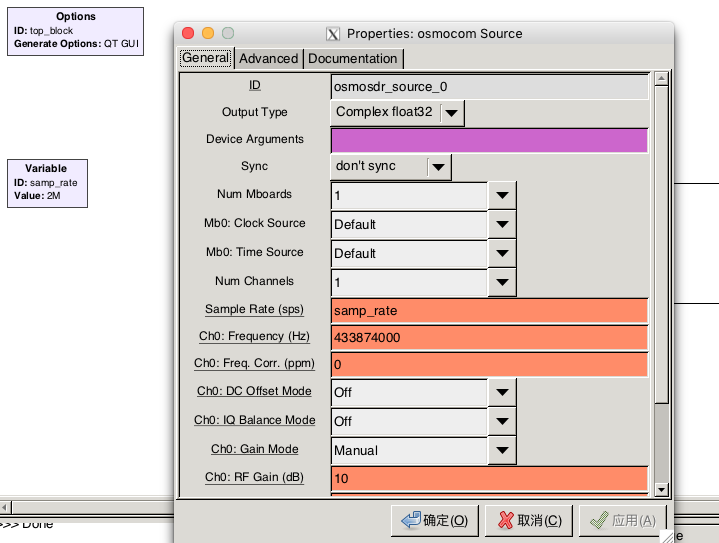Expand the Ch0: IQ Balance Mode dropdown arrow
The height and width of the screenshot is (543, 719).
coord(502,421)
